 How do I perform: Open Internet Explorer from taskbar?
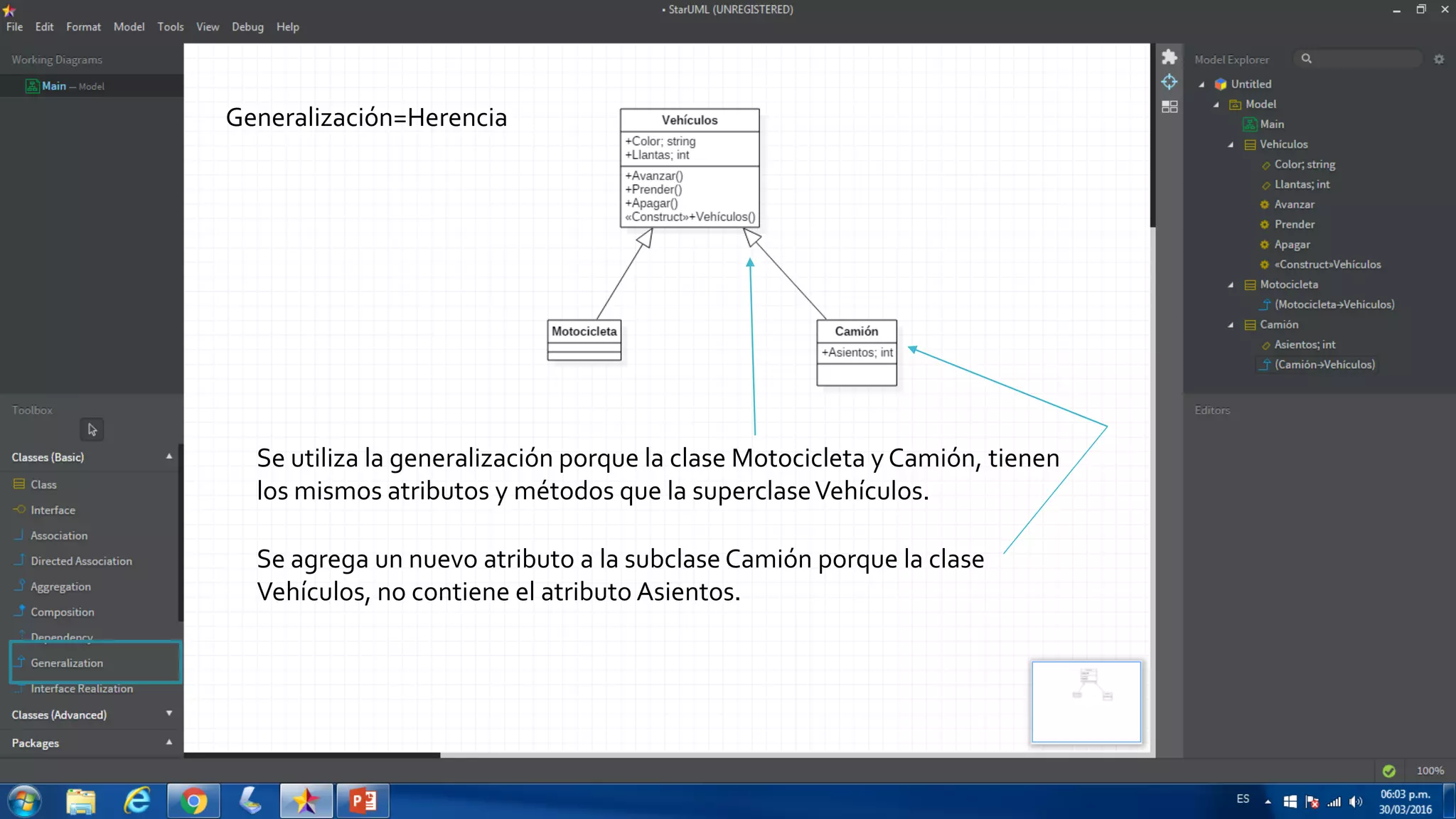coord(137,801)
